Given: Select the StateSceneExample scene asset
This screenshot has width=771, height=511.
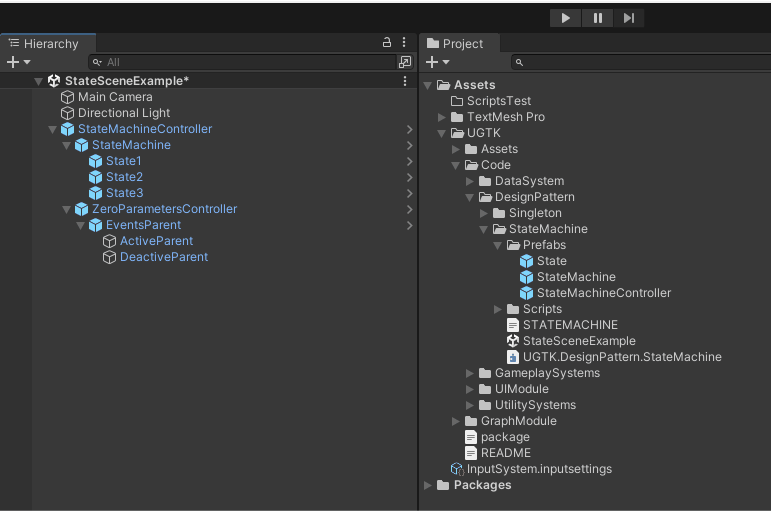Looking at the screenshot, I should (579, 341).
